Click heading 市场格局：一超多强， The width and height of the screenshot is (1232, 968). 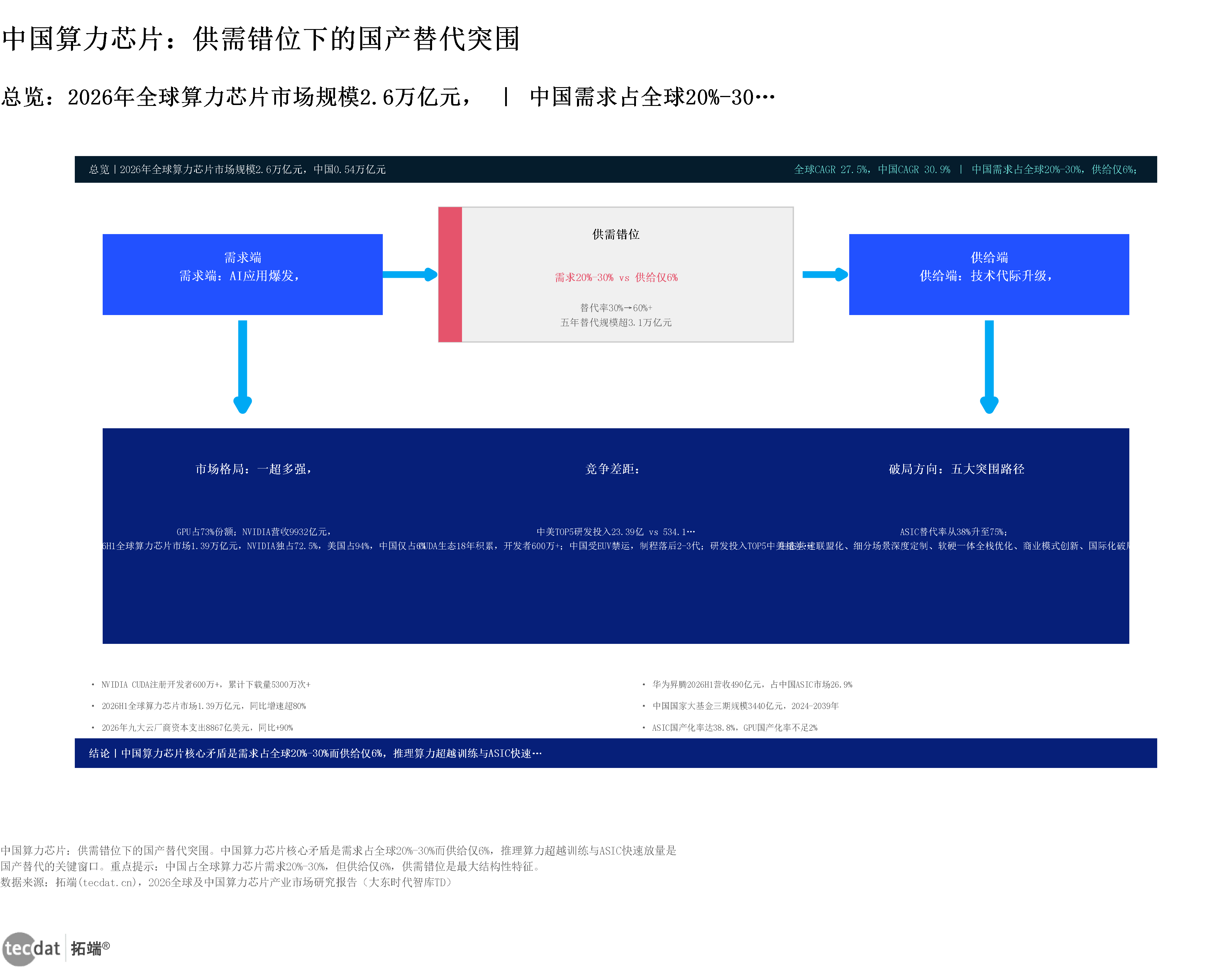254,469
